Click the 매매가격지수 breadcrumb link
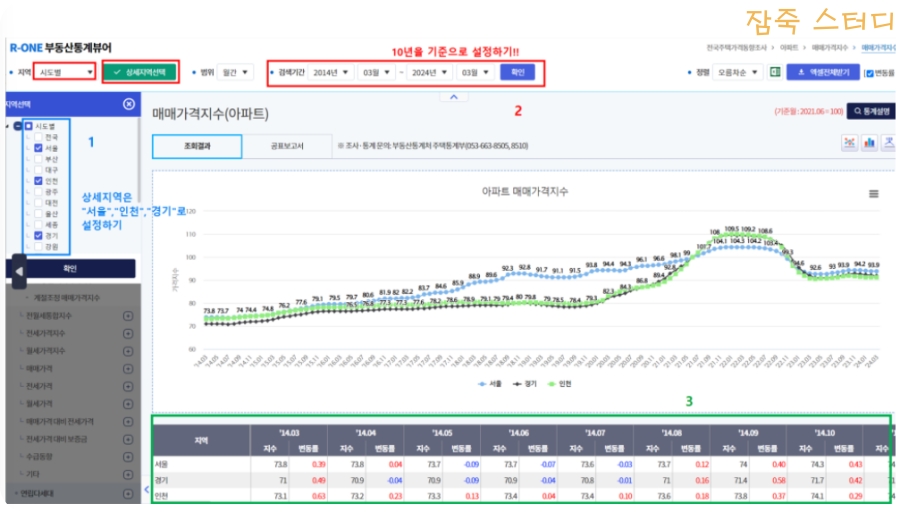Screen dimensions: 900x512 point(830,48)
